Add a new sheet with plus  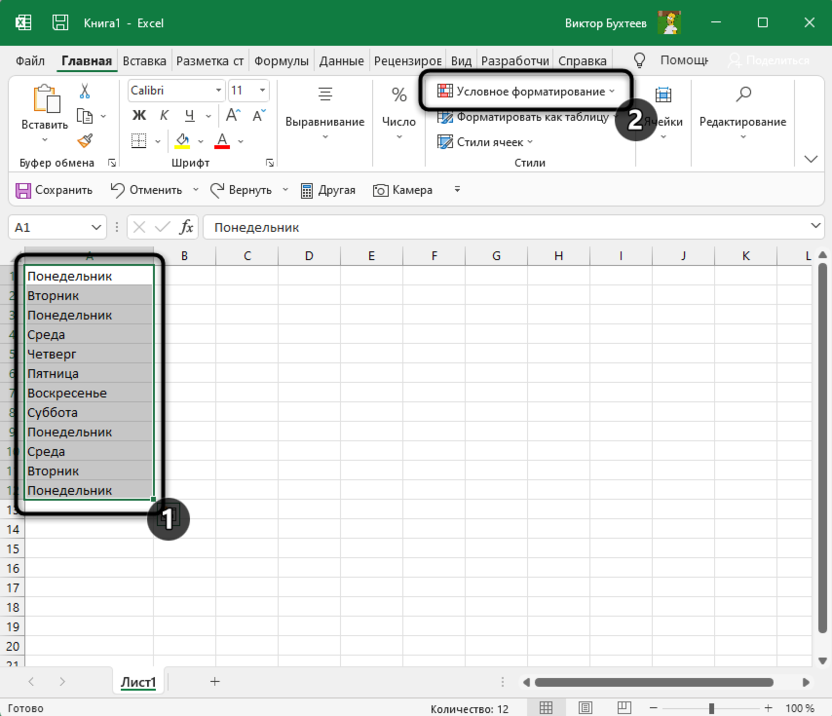tap(214, 682)
